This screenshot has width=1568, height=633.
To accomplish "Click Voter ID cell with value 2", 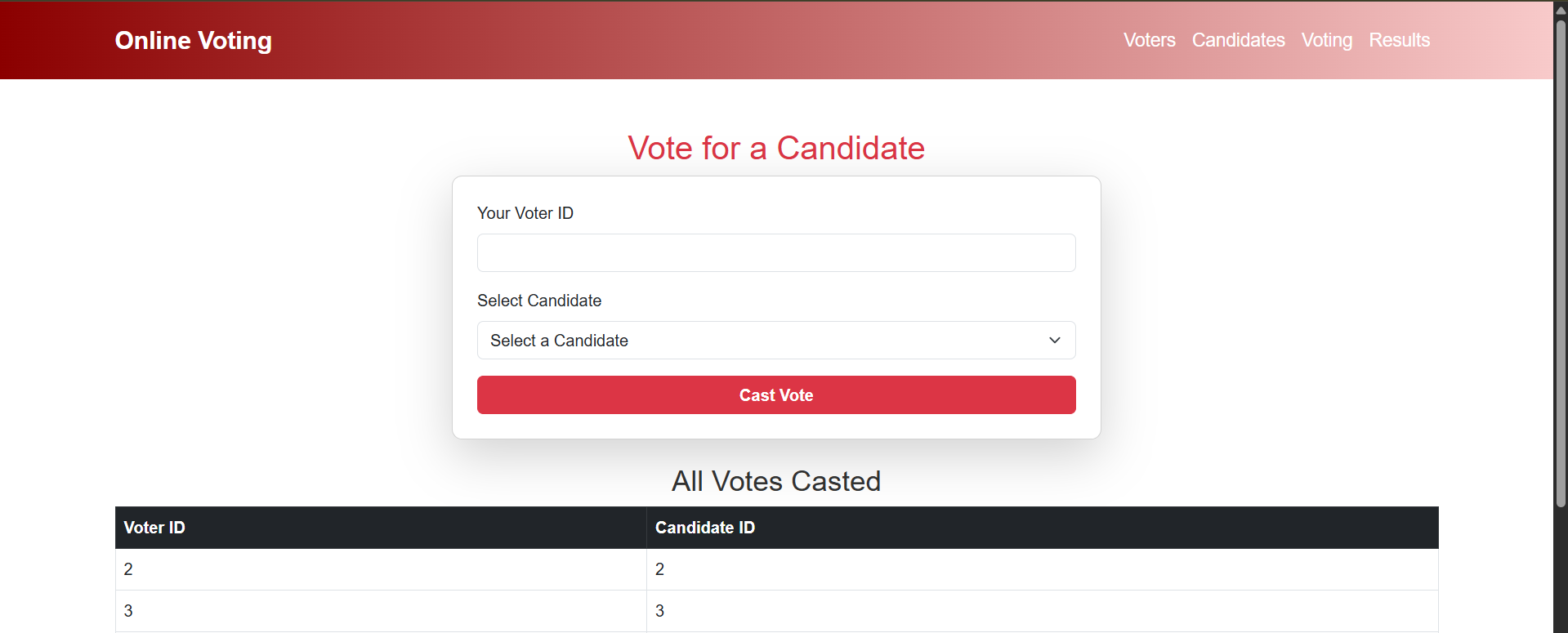I will point(381,569).
